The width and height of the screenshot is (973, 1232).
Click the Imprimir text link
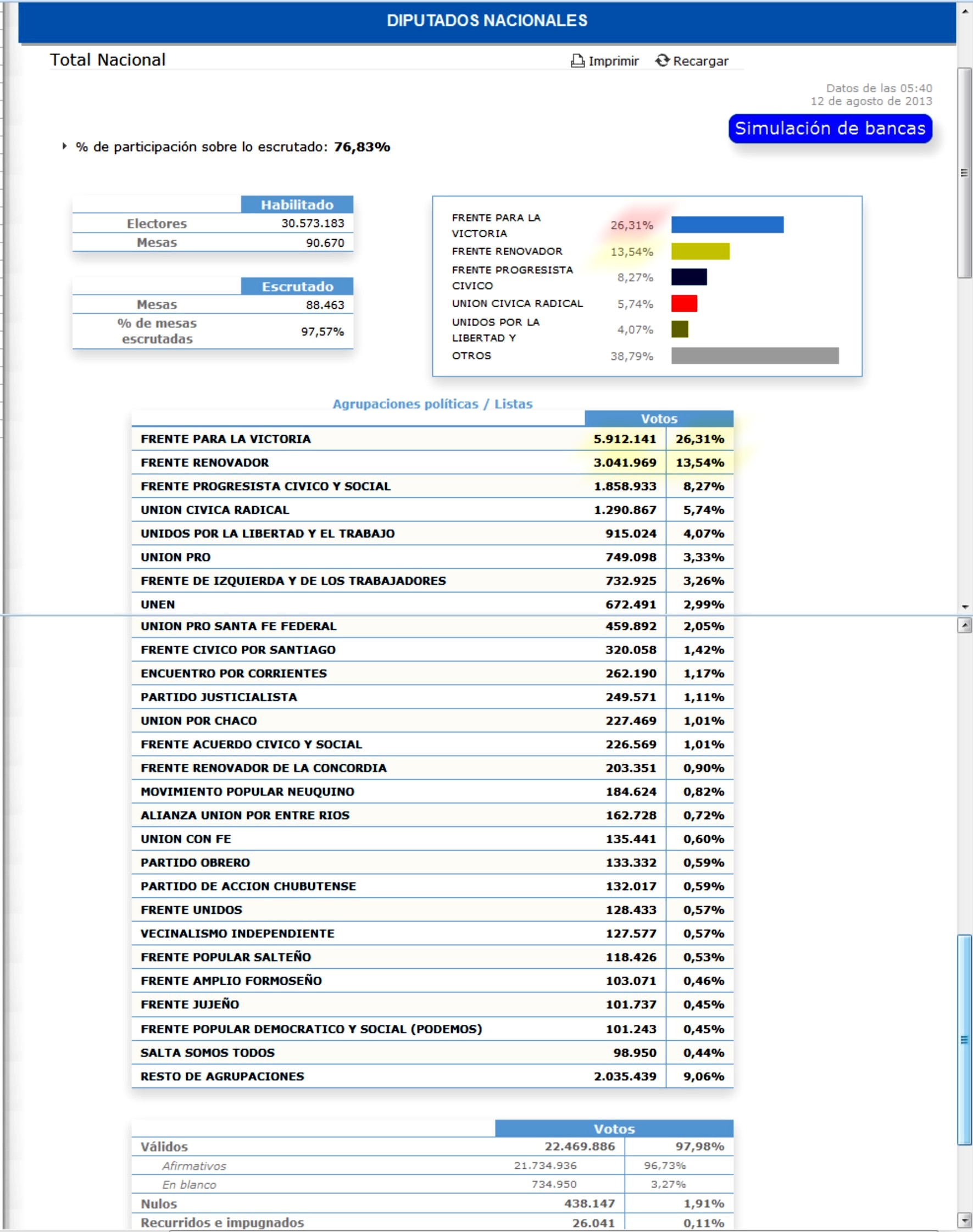tap(613, 61)
